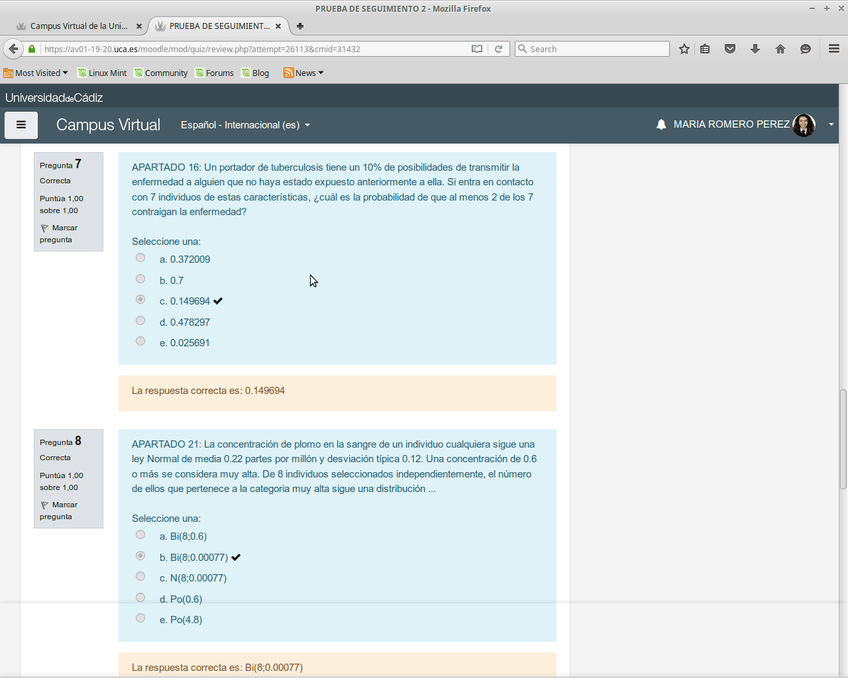Toggle the side navigation hamburger button
Image resolution: width=848 pixels, height=678 pixels.
(x=21, y=125)
